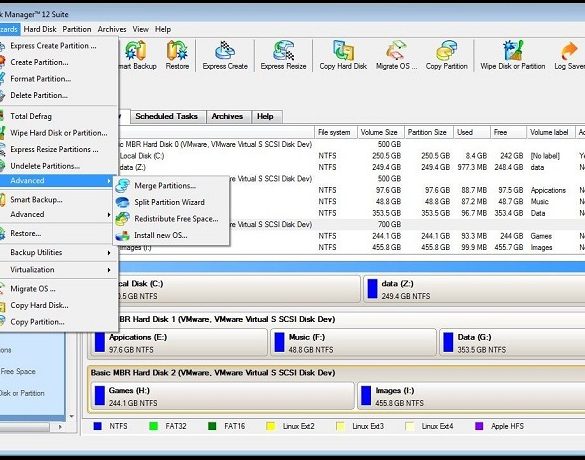Expand the Backup Utilities submenu

pos(59,253)
